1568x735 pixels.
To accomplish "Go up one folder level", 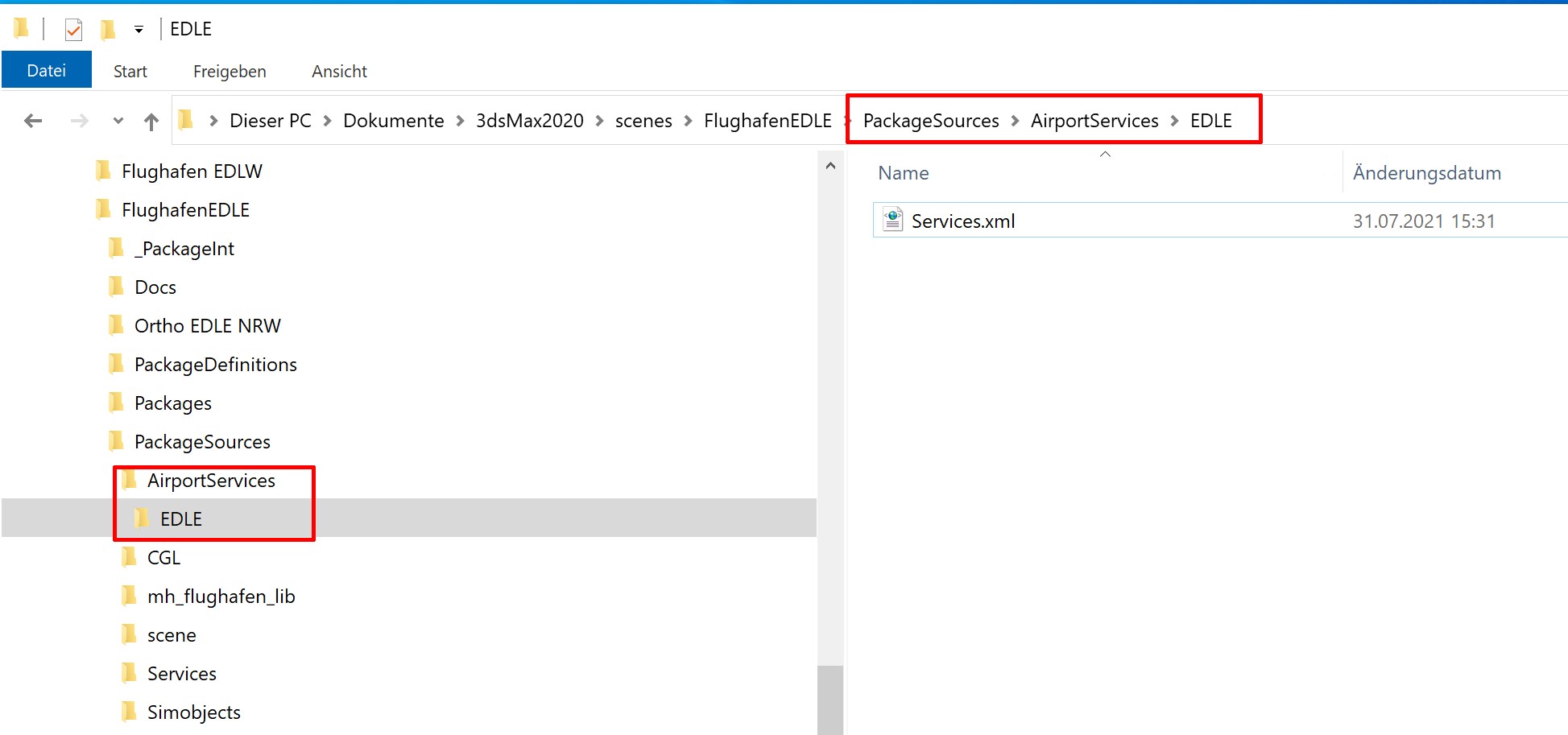I will tap(151, 122).
